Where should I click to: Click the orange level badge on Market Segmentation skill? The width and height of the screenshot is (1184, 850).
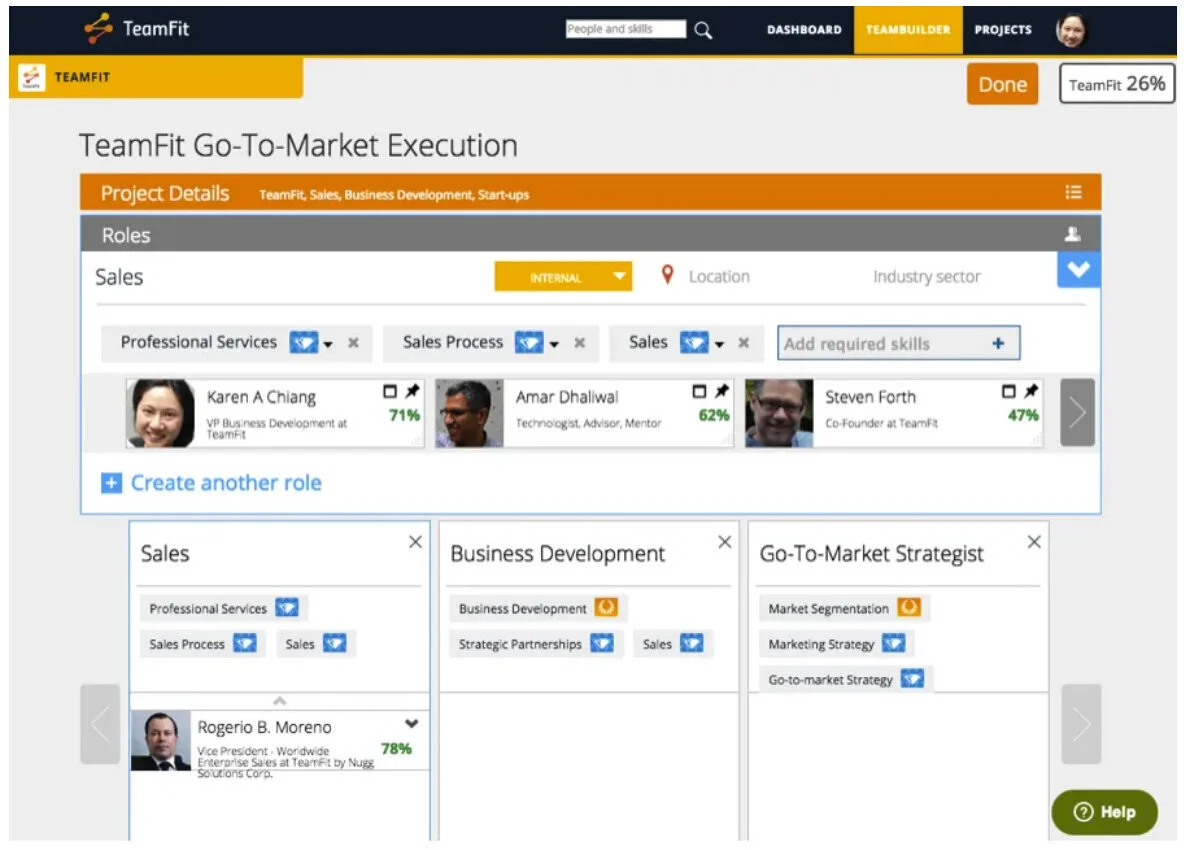pyautogui.click(x=909, y=608)
